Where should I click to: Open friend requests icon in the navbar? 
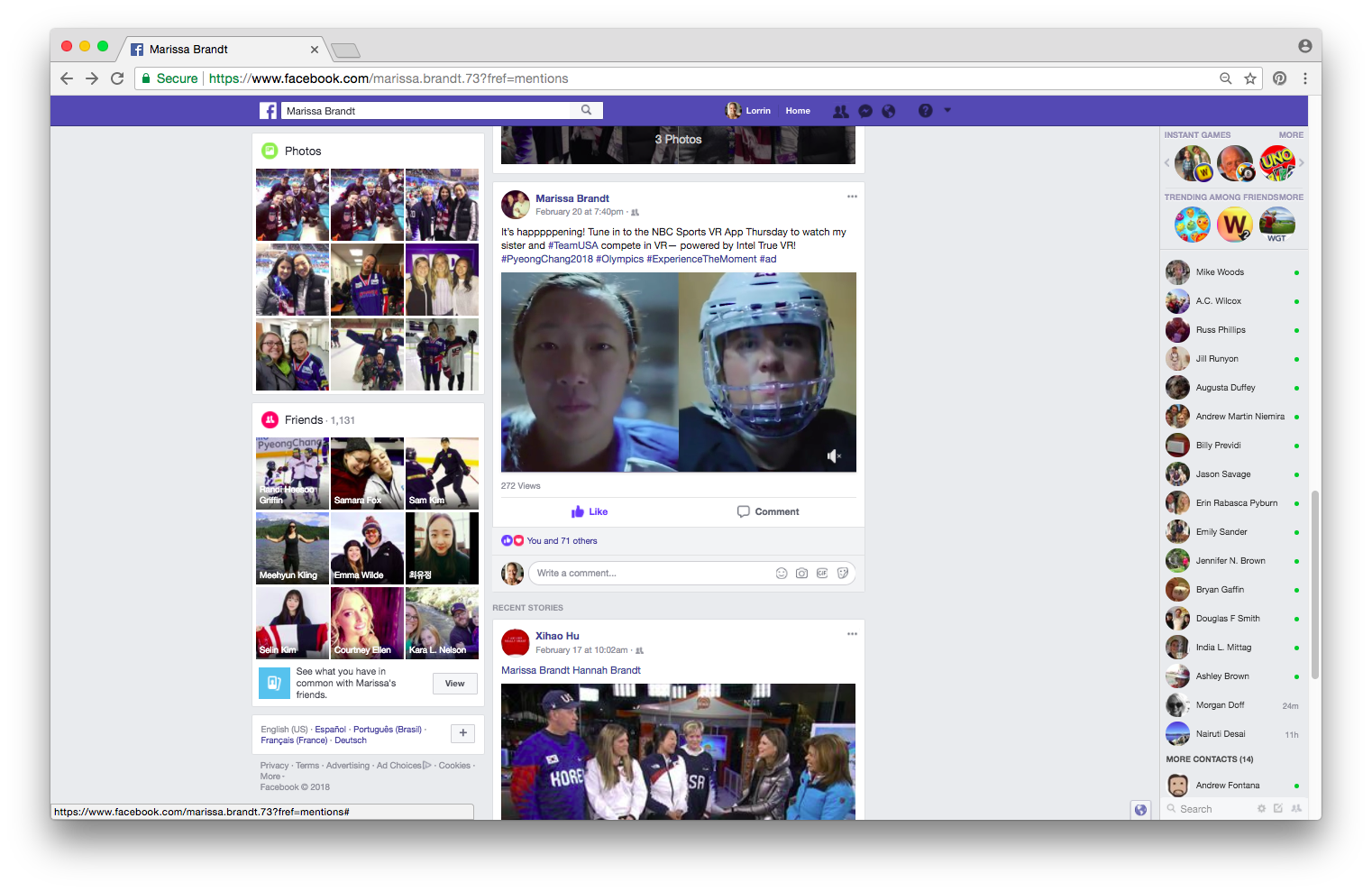[840, 110]
